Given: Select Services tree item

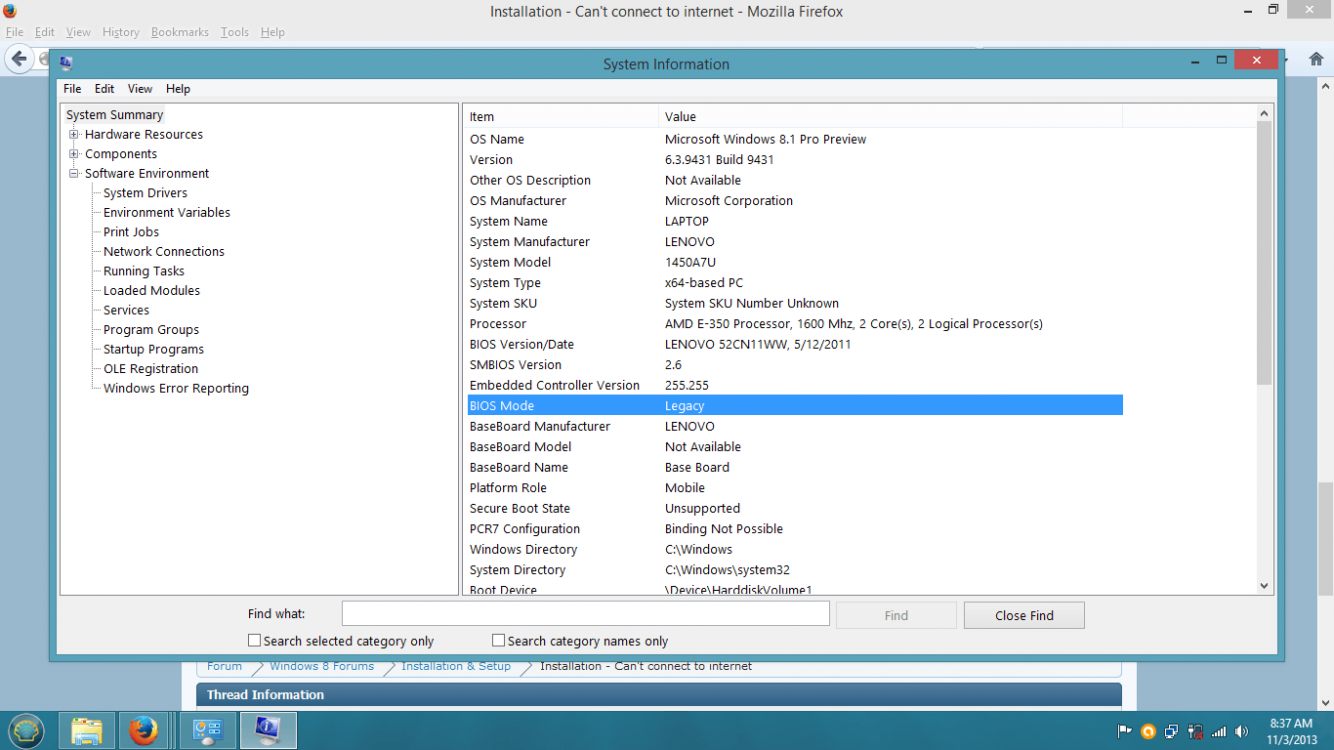Looking at the screenshot, I should (x=126, y=310).
